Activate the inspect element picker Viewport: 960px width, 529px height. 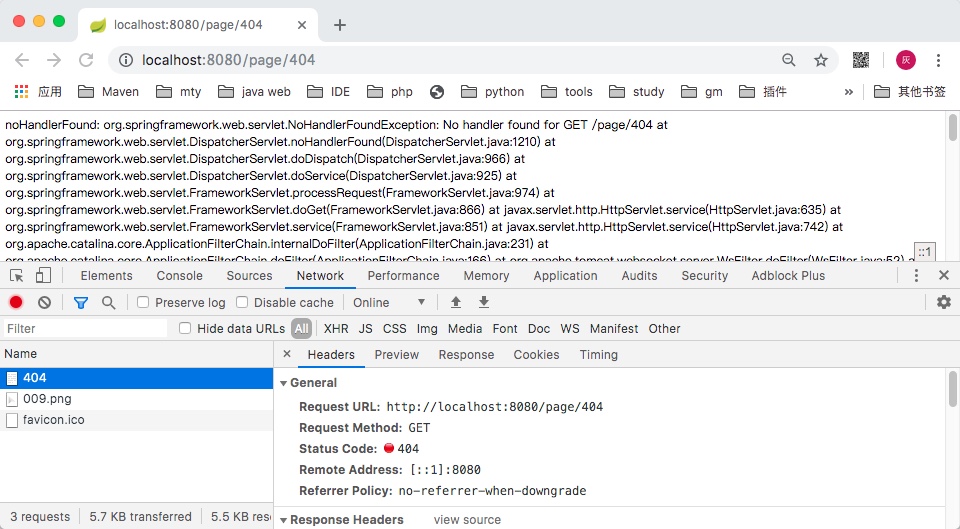(17, 276)
